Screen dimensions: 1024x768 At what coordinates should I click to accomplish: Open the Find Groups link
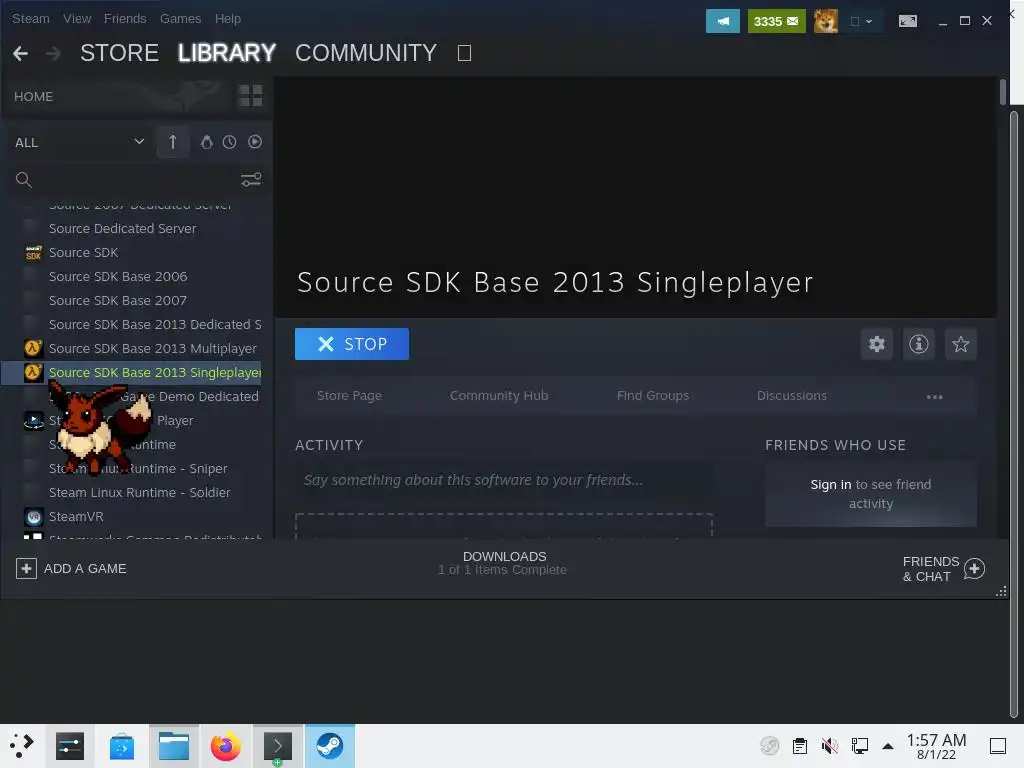pyautogui.click(x=653, y=396)
